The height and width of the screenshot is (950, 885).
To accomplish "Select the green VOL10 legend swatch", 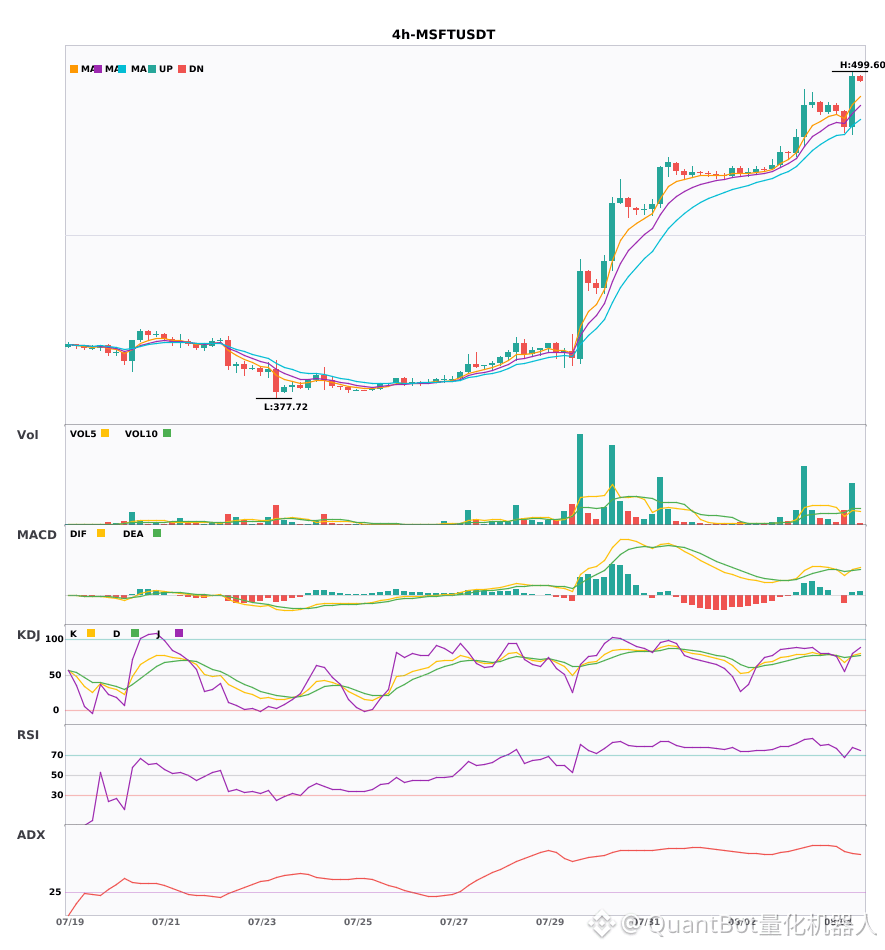I will coord(167,433).
